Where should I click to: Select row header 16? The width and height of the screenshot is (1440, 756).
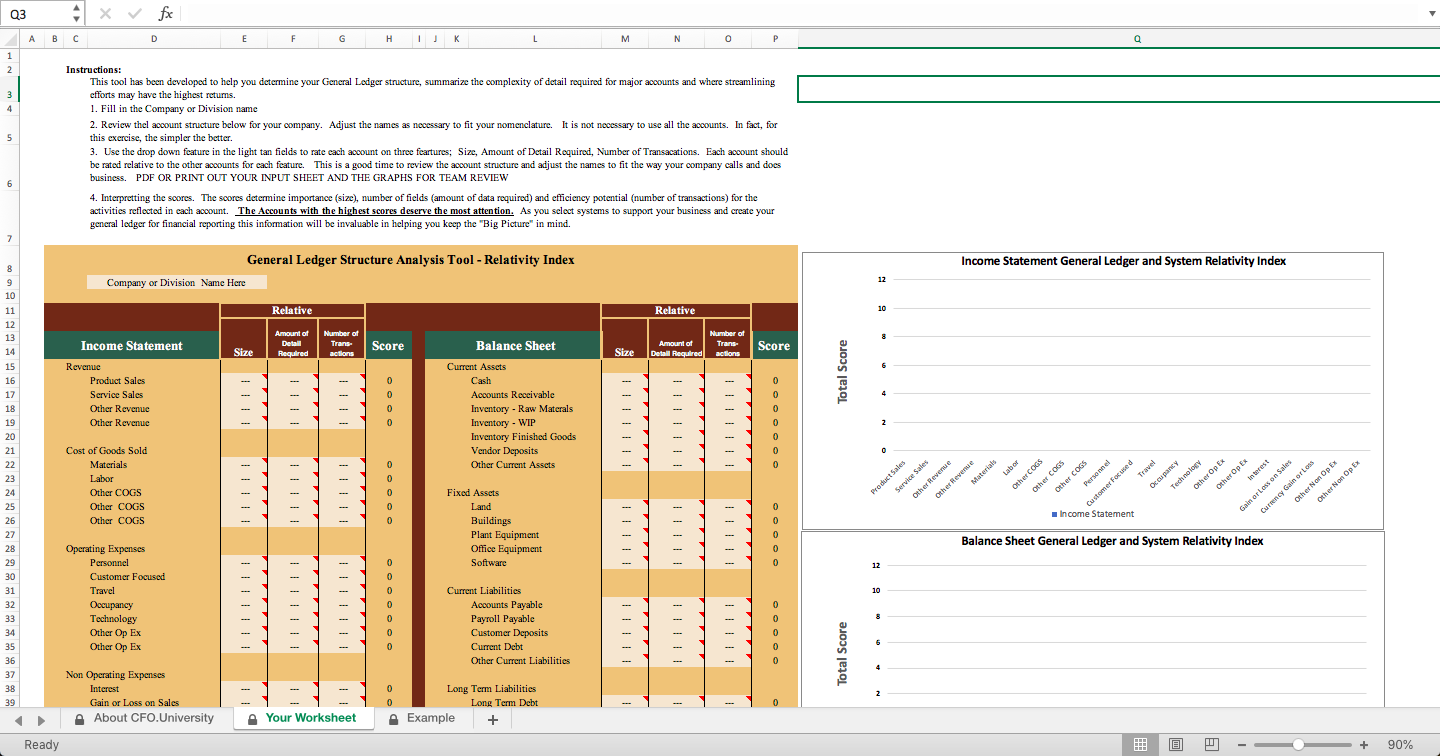point(9,381)
